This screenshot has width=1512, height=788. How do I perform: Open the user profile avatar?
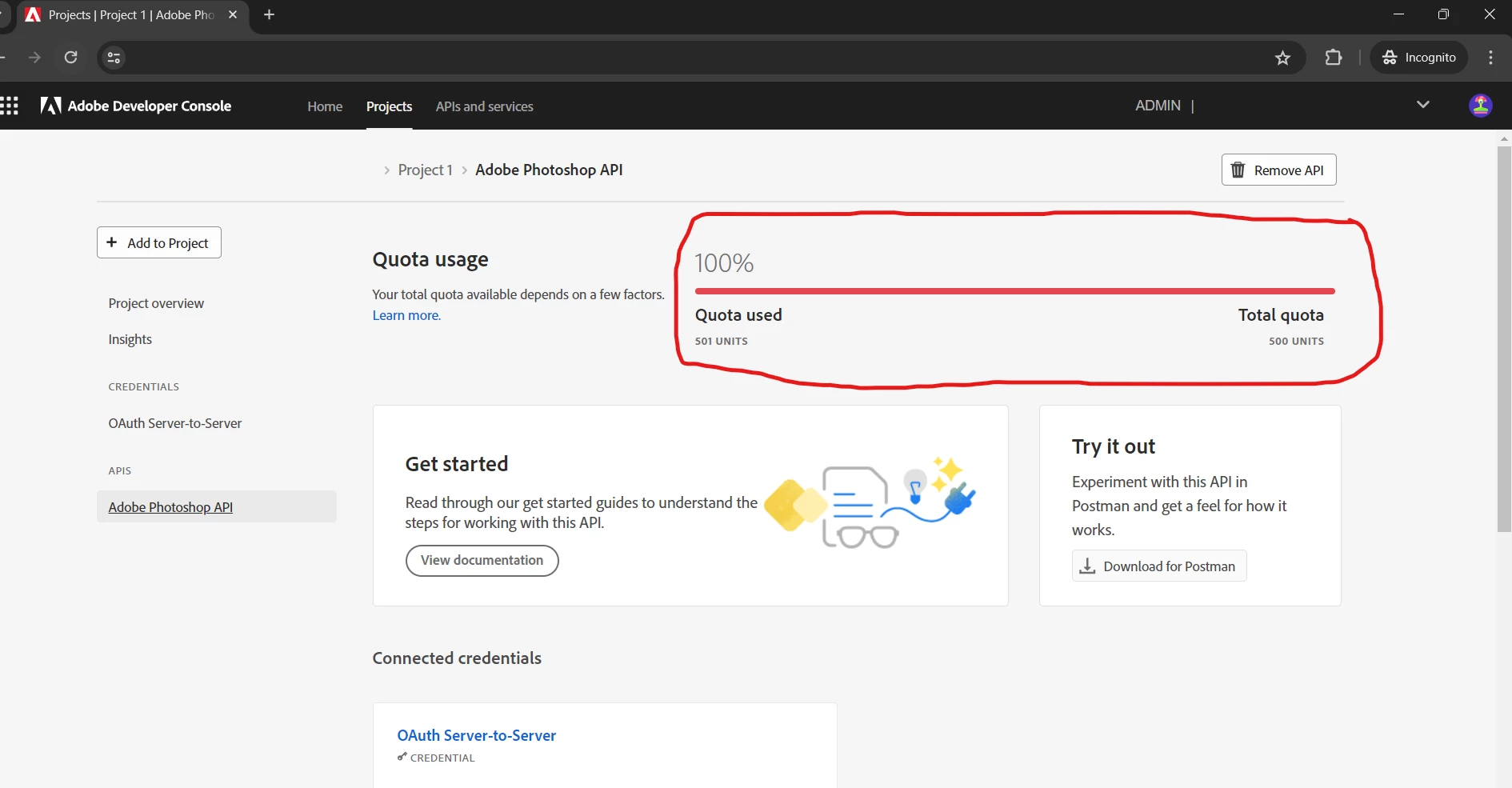[1481, 106]
